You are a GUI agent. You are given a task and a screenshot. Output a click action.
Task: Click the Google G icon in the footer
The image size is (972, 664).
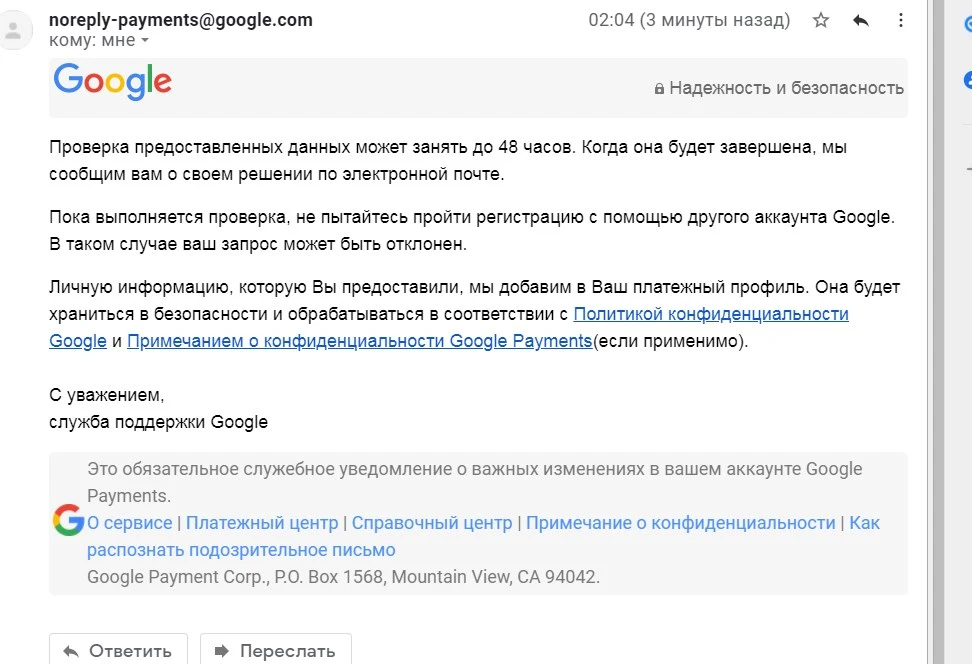pyautogui.click(x=68, y=520)
